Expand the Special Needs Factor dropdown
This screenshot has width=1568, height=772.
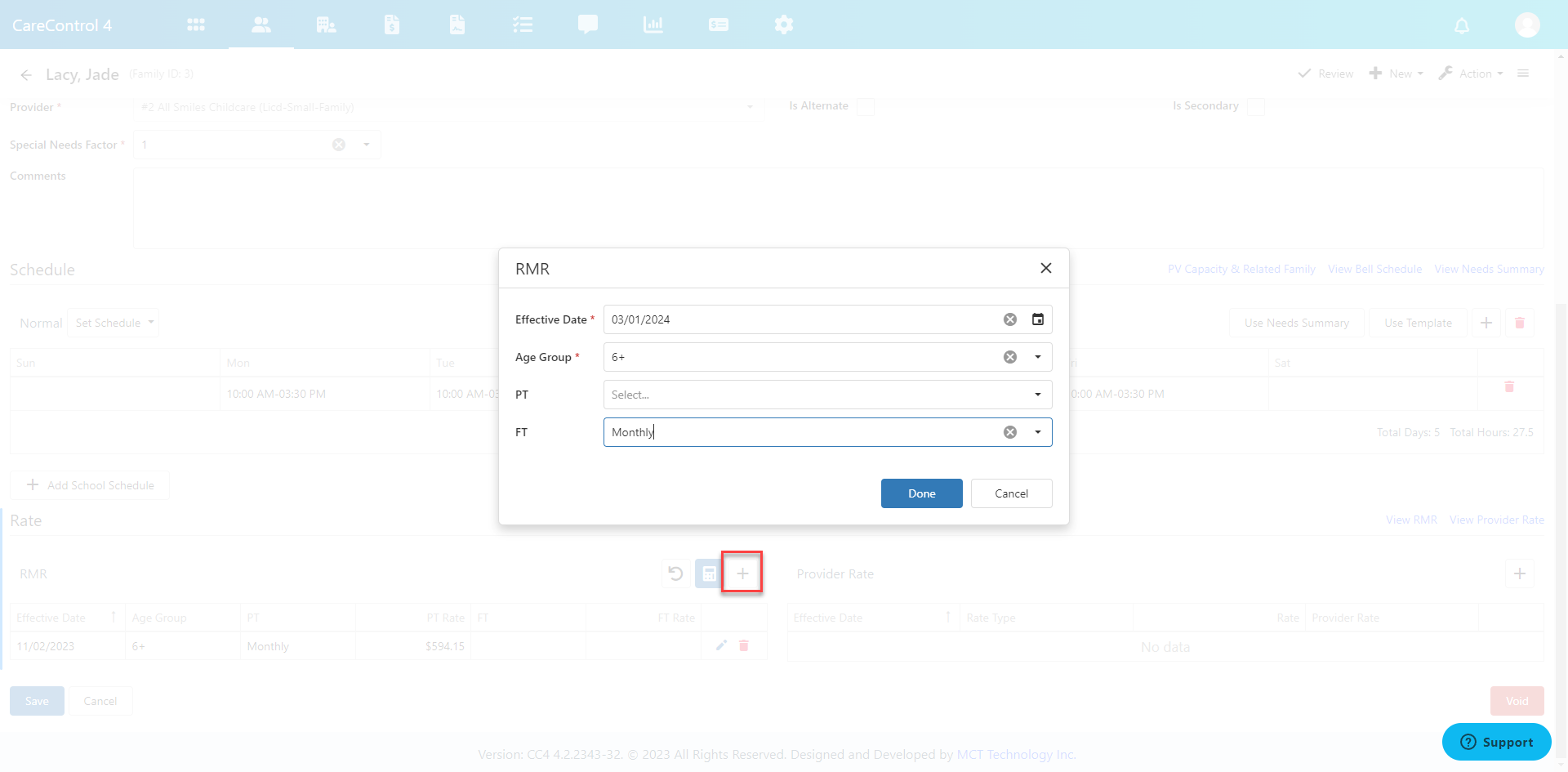pyautogui.click(x=367, y=145)
